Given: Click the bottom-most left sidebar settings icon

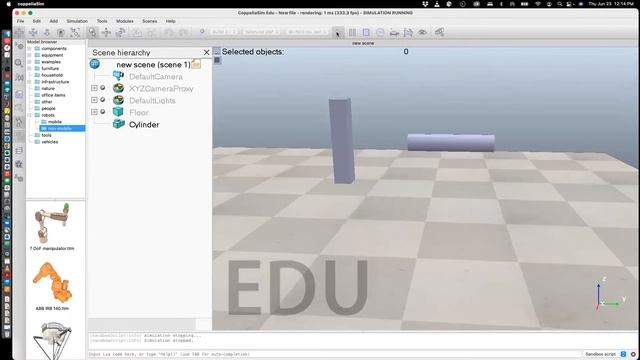Looking at the screenshot, I should click(x=19, y=178).
